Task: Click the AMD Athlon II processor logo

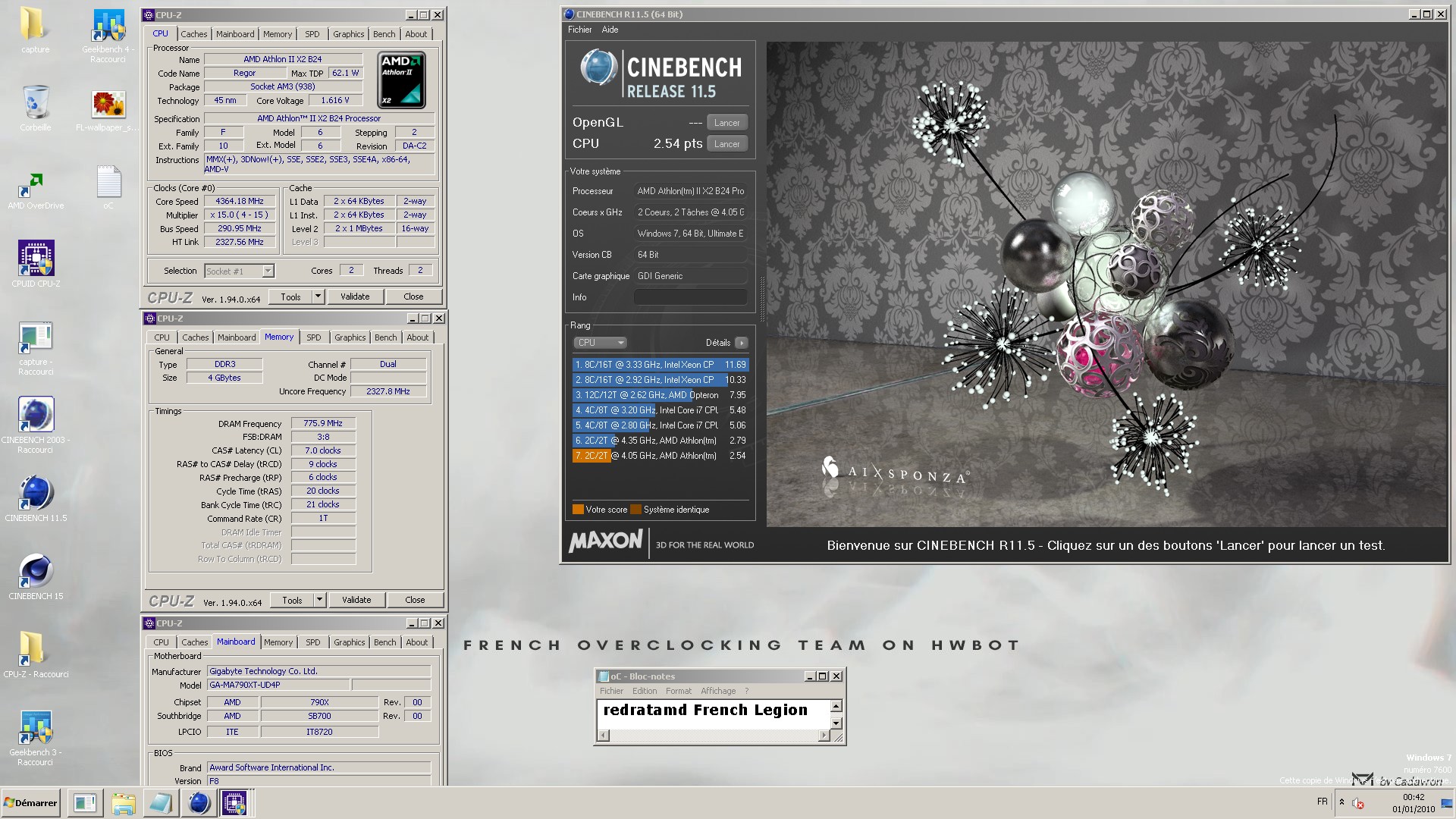Action: coord(401,80)
